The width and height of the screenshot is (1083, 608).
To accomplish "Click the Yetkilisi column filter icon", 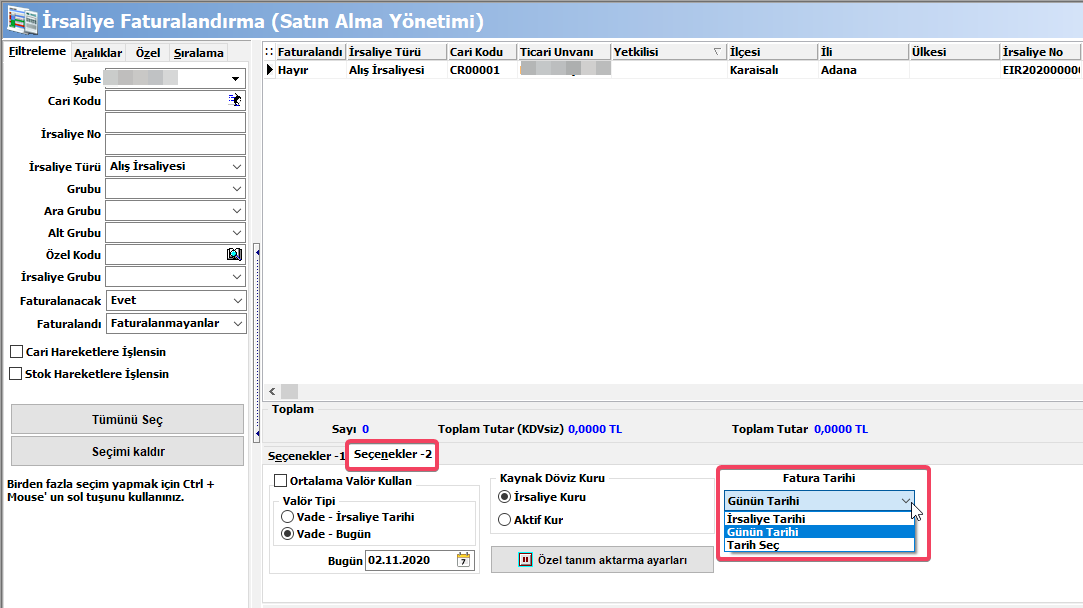I will pyautogui.click(x=717, y=52).
